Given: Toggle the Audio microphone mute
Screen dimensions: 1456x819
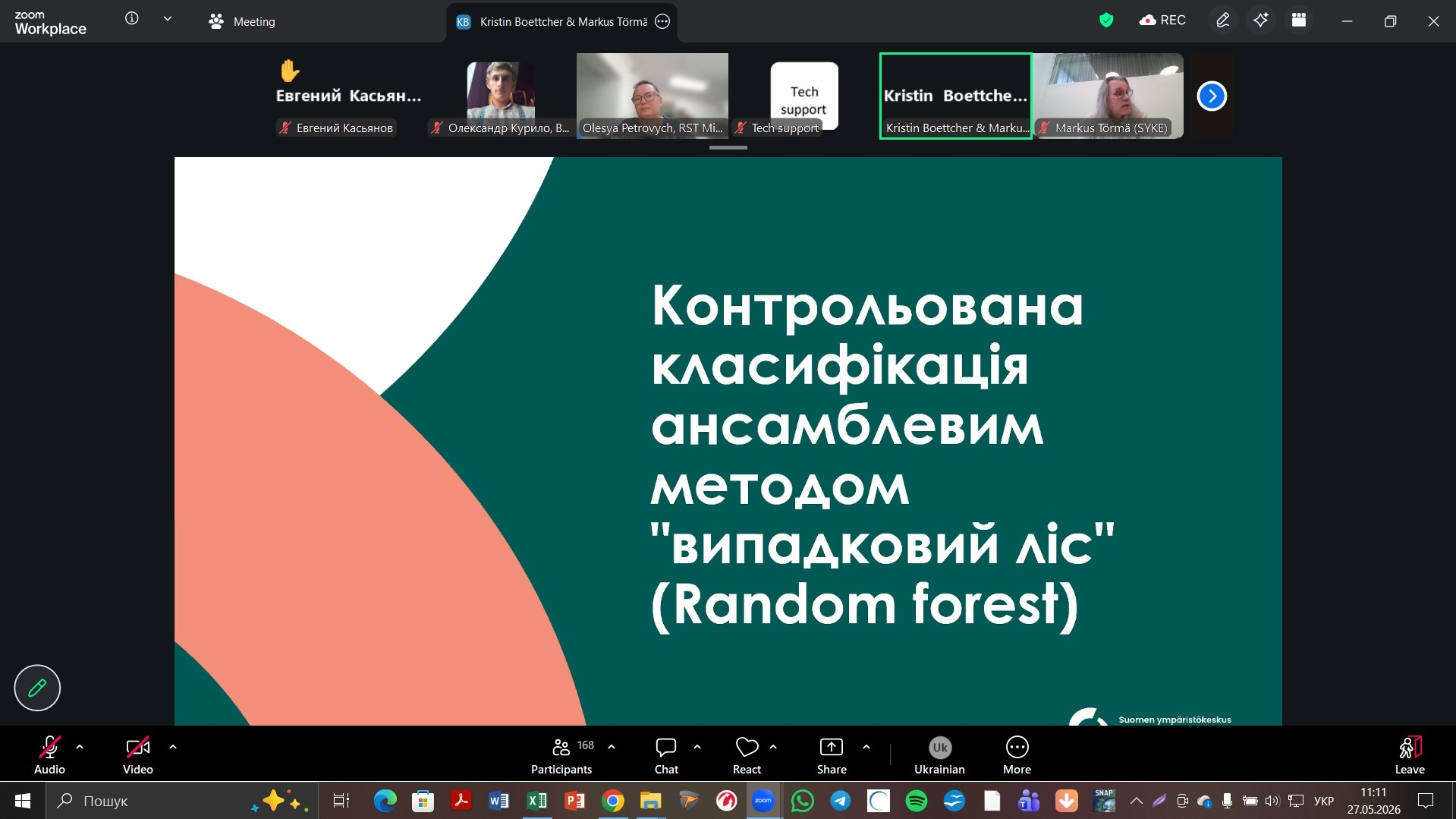Looking at the screenshot, I should (x=49, y=756).
